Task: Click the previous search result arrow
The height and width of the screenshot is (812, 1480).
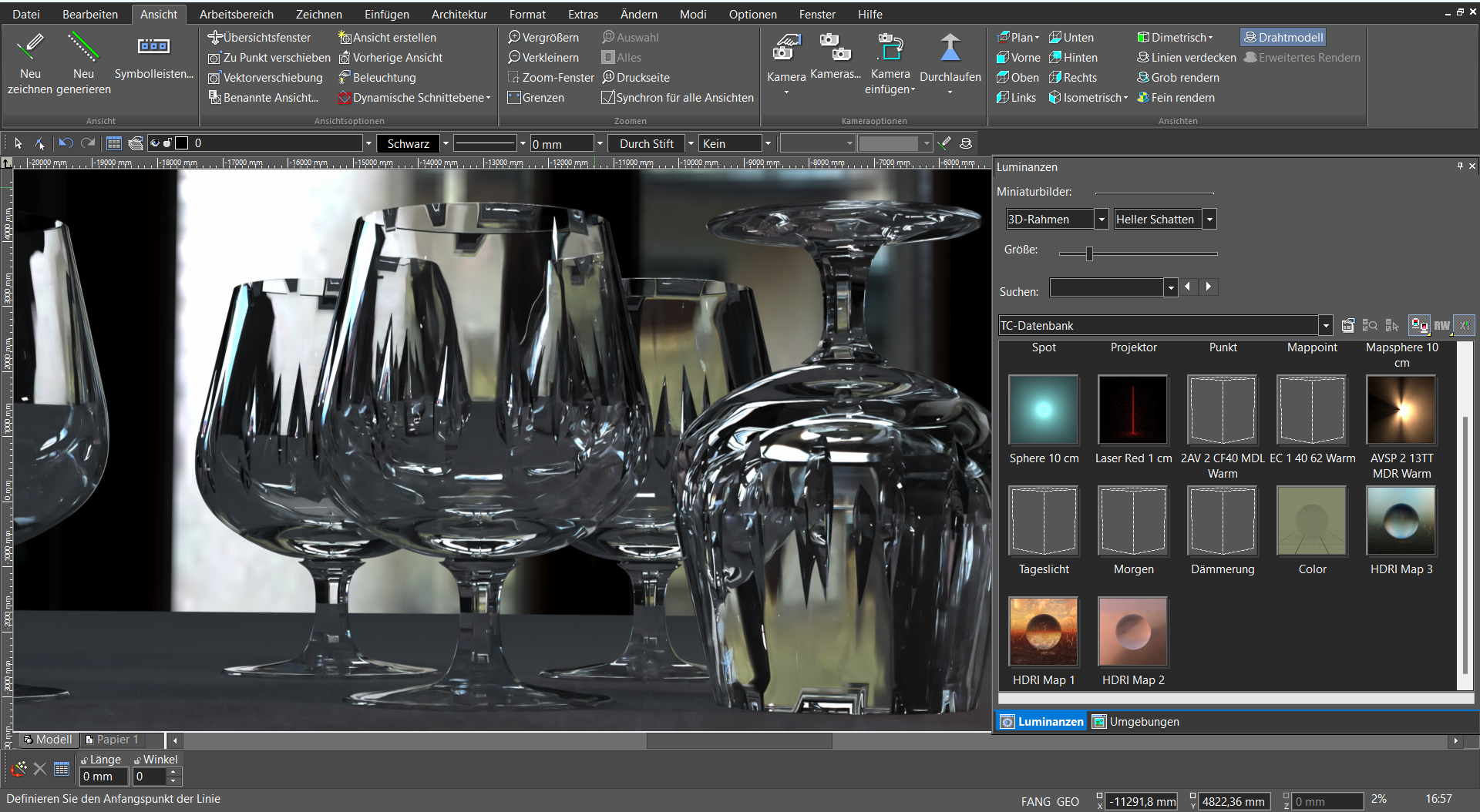Action: 1188,287
